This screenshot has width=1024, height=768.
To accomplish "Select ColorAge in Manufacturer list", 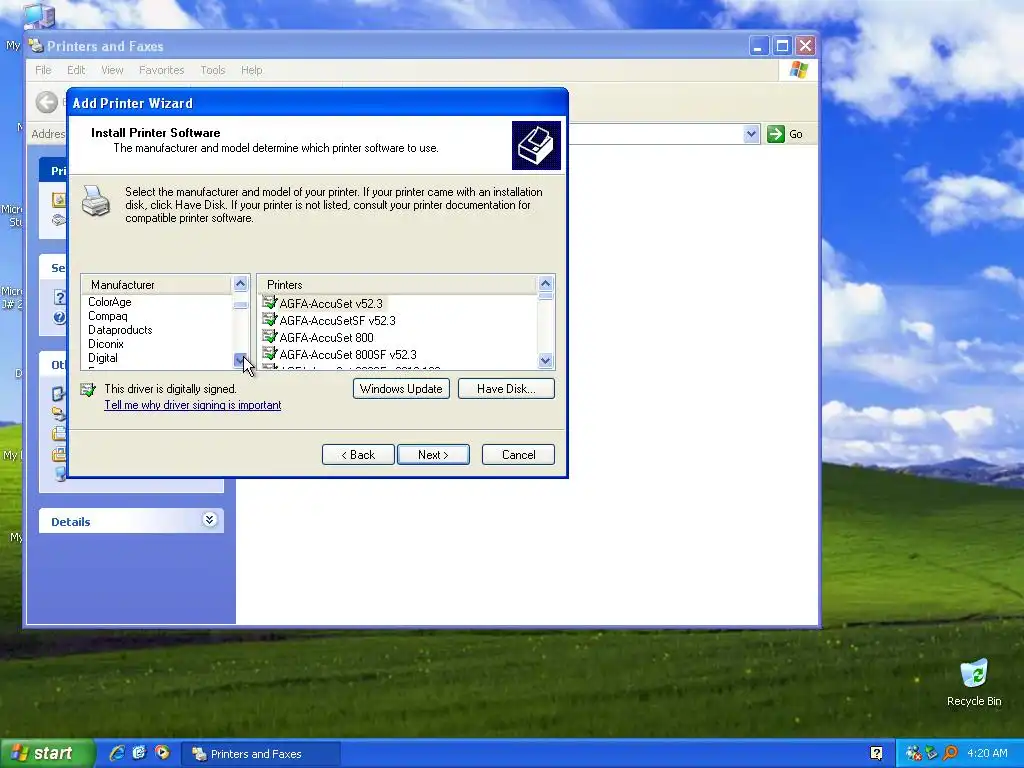I will click(110, 302).
